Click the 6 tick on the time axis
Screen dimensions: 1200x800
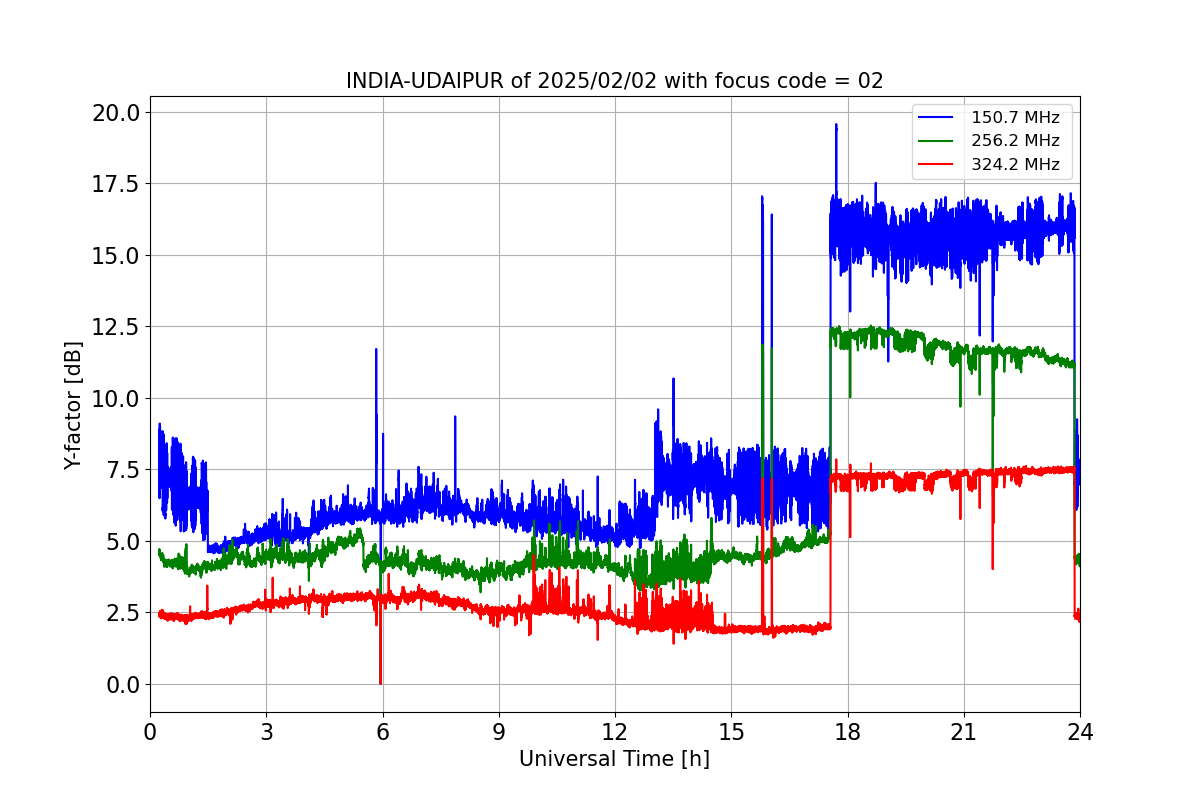pyautogui.click(x=383, y=731)
